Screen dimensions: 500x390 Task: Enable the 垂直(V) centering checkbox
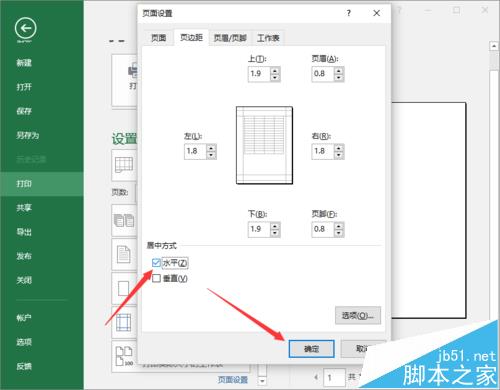(x=156, y=278)
